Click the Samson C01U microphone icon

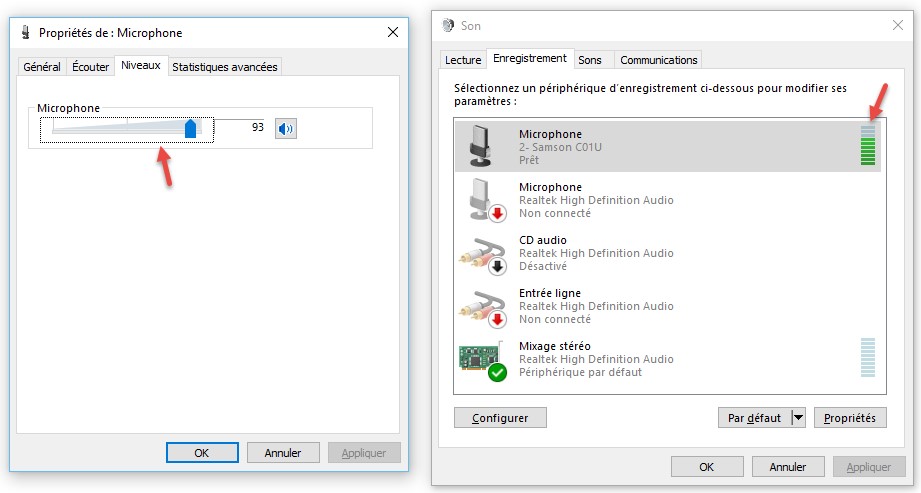[x=481, y=146]
